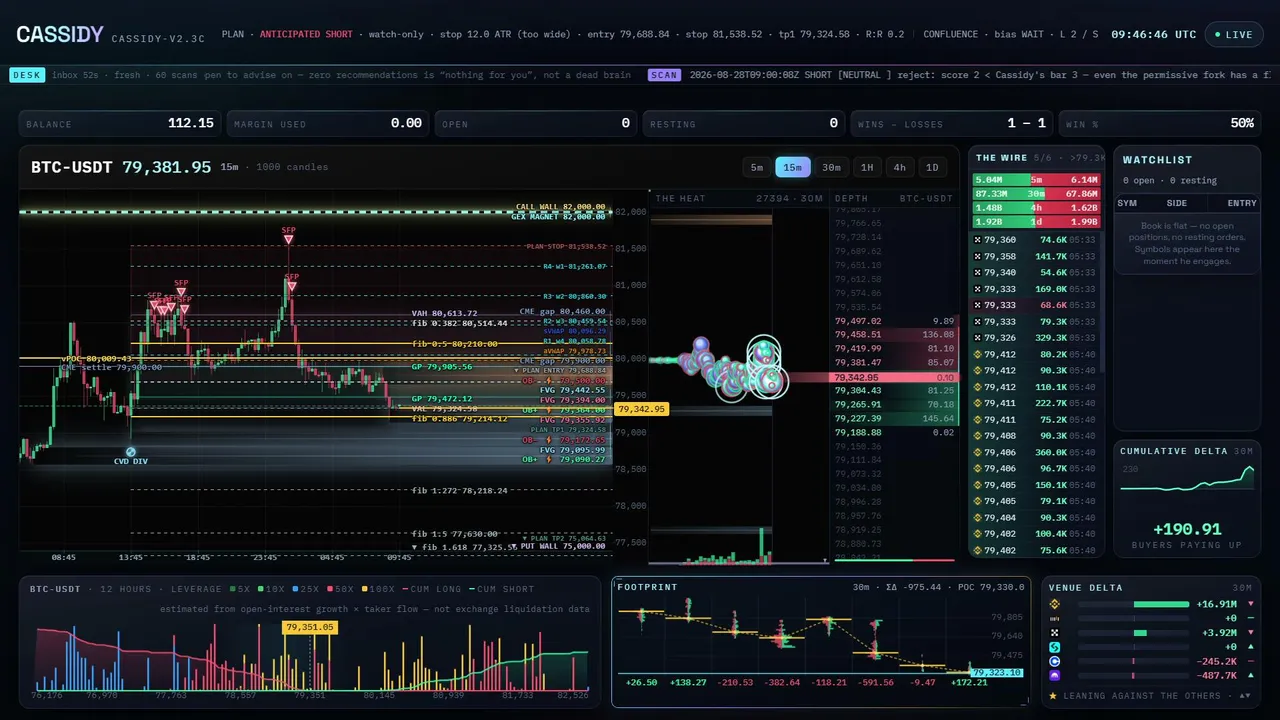Click the 5m row in The Wire volume bars

[1037, 180]
